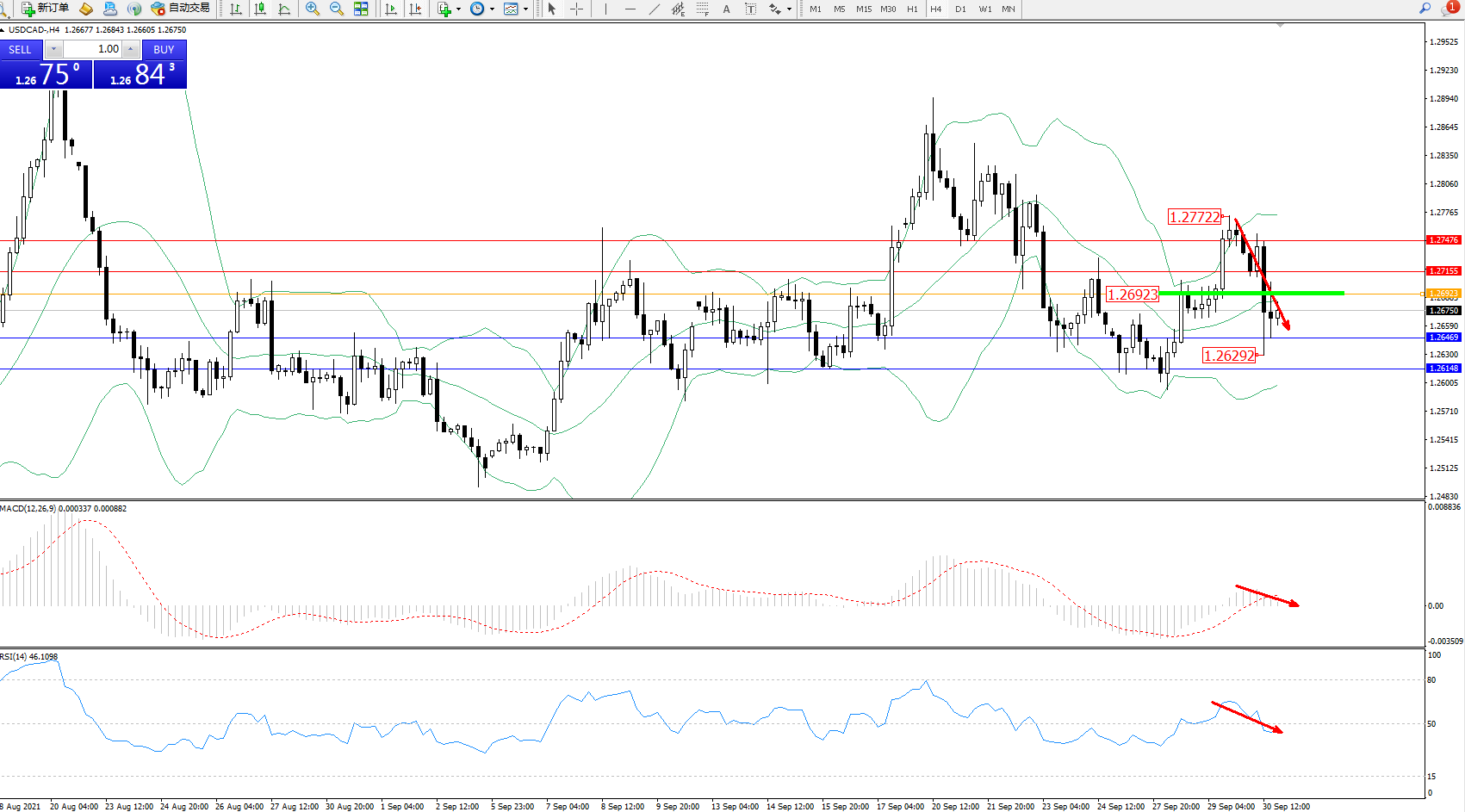Select the Fibonacci retracement tool
The width and height of the screenshot is (1465, 812).
pyautogui.click(x=703, y=9)
